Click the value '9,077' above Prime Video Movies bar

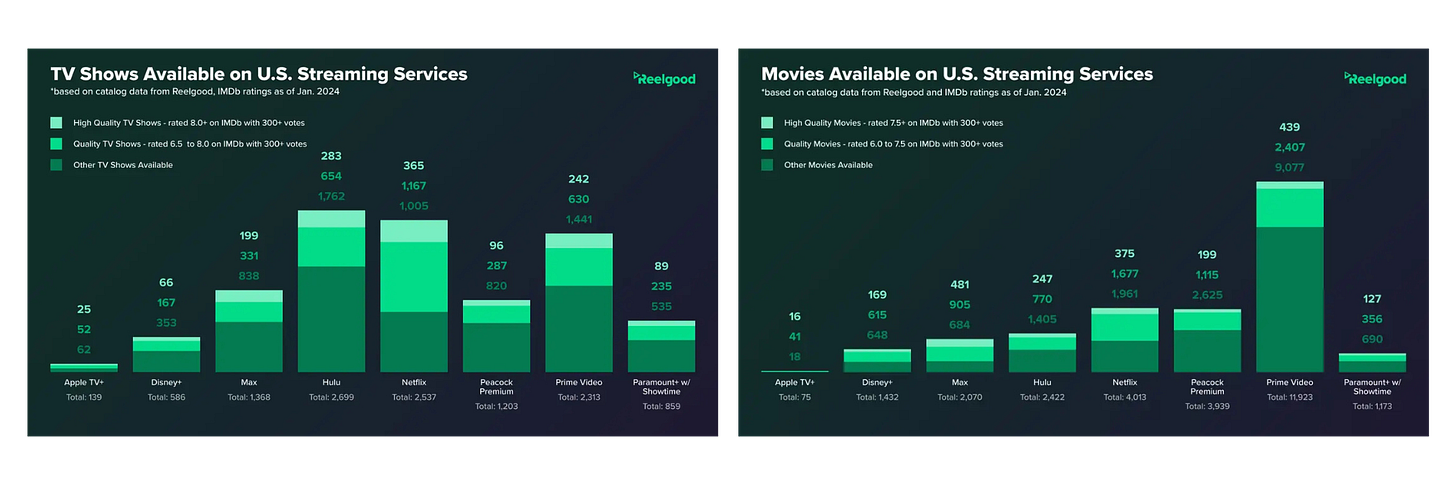1289,168
